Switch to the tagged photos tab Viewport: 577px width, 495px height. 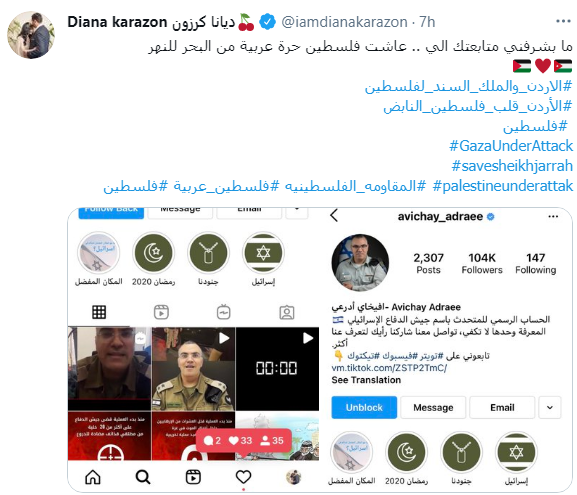point(287,312)
